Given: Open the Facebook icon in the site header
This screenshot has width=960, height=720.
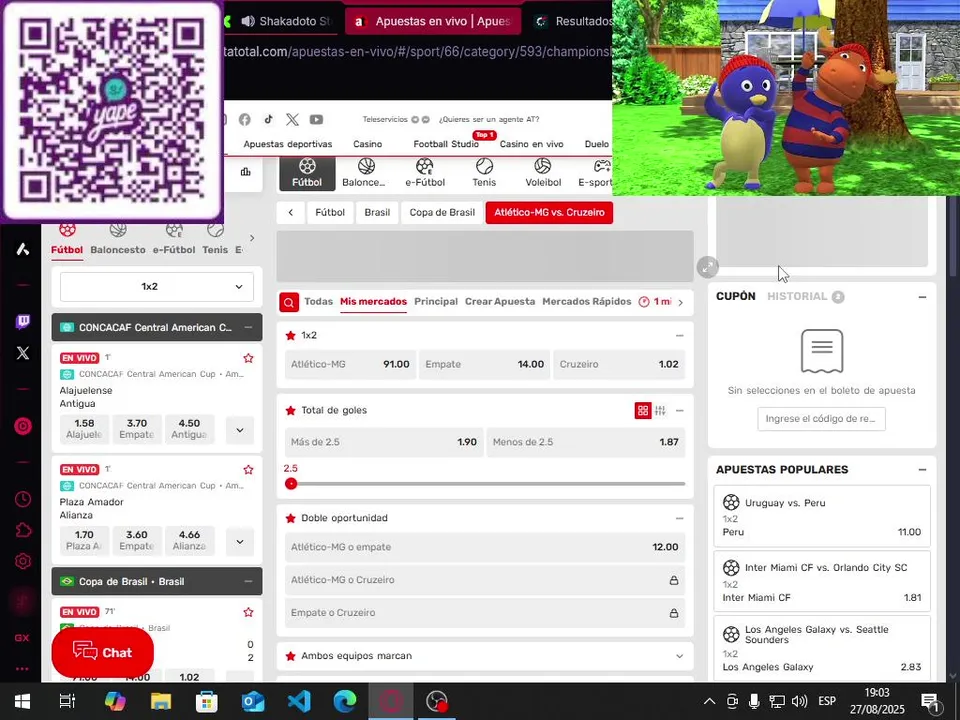Looking at the screenshot, I should [x=245, y=119].
